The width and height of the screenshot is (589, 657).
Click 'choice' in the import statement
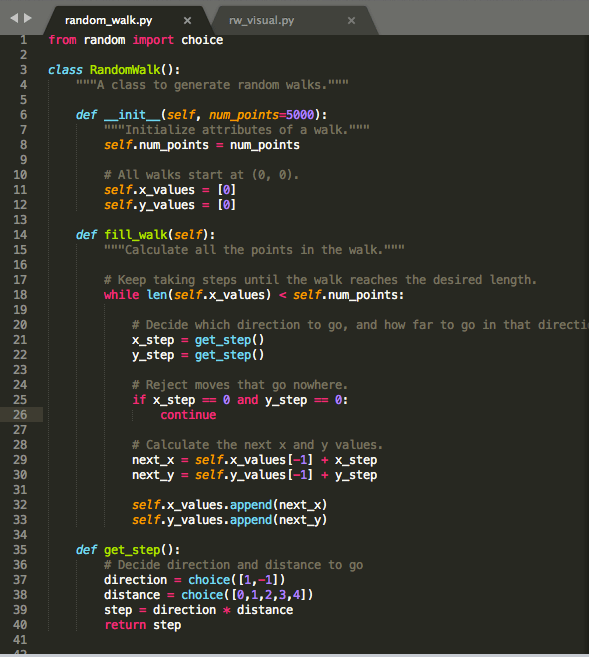pos(202,40)
